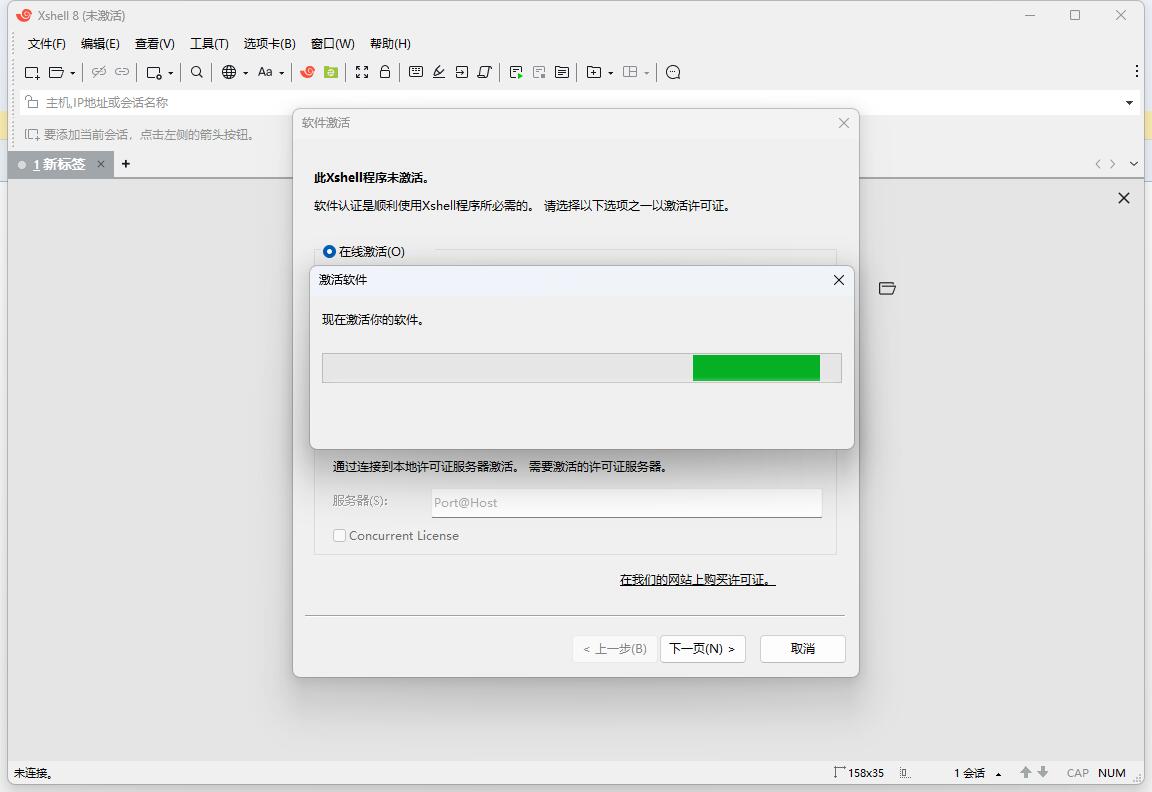Expand the address bar dropdown arrow
Viewport: 1152px width, 792px height.
(1129, 103)
